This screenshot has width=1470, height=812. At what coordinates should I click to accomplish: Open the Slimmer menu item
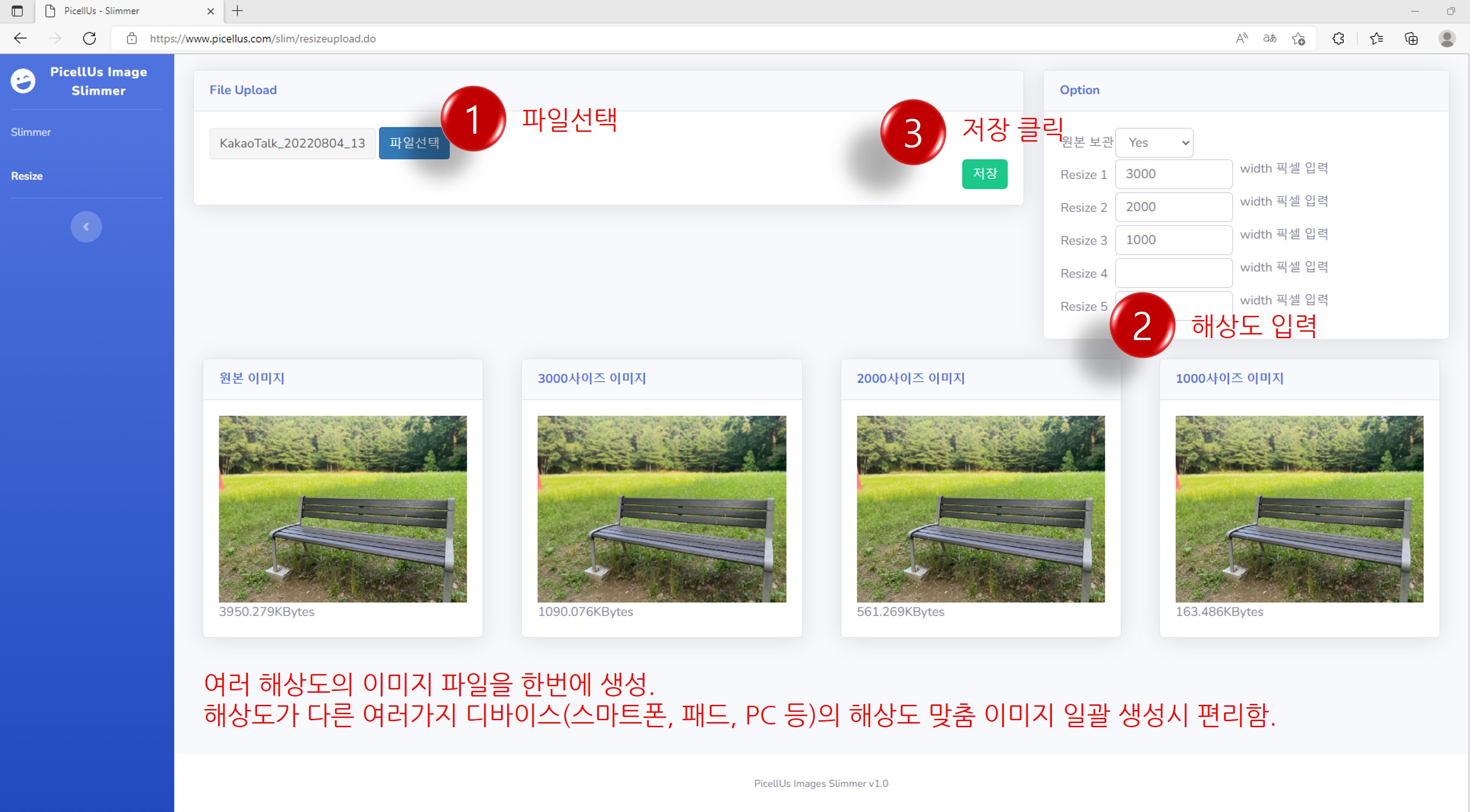pyautogui.click(x=31, y=132)
